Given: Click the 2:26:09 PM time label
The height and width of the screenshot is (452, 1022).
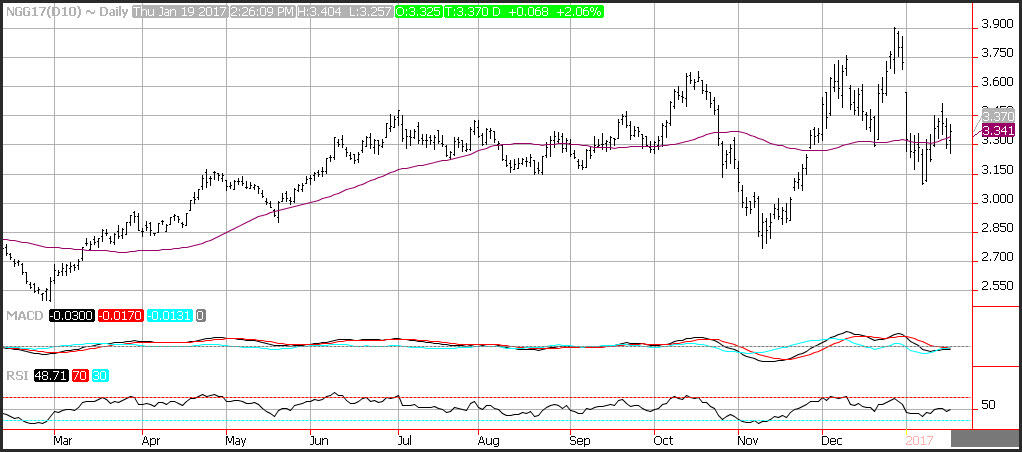Looking at the screenshot, I should click(x=259, y=10).
